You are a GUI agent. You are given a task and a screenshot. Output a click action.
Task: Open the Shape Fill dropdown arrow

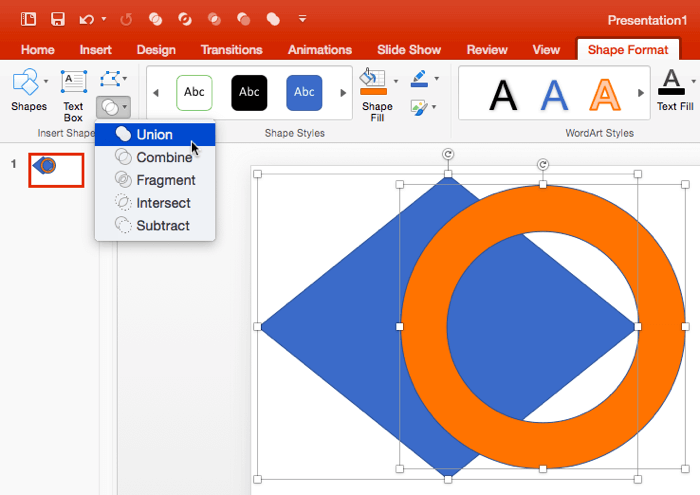click(396, 80)
